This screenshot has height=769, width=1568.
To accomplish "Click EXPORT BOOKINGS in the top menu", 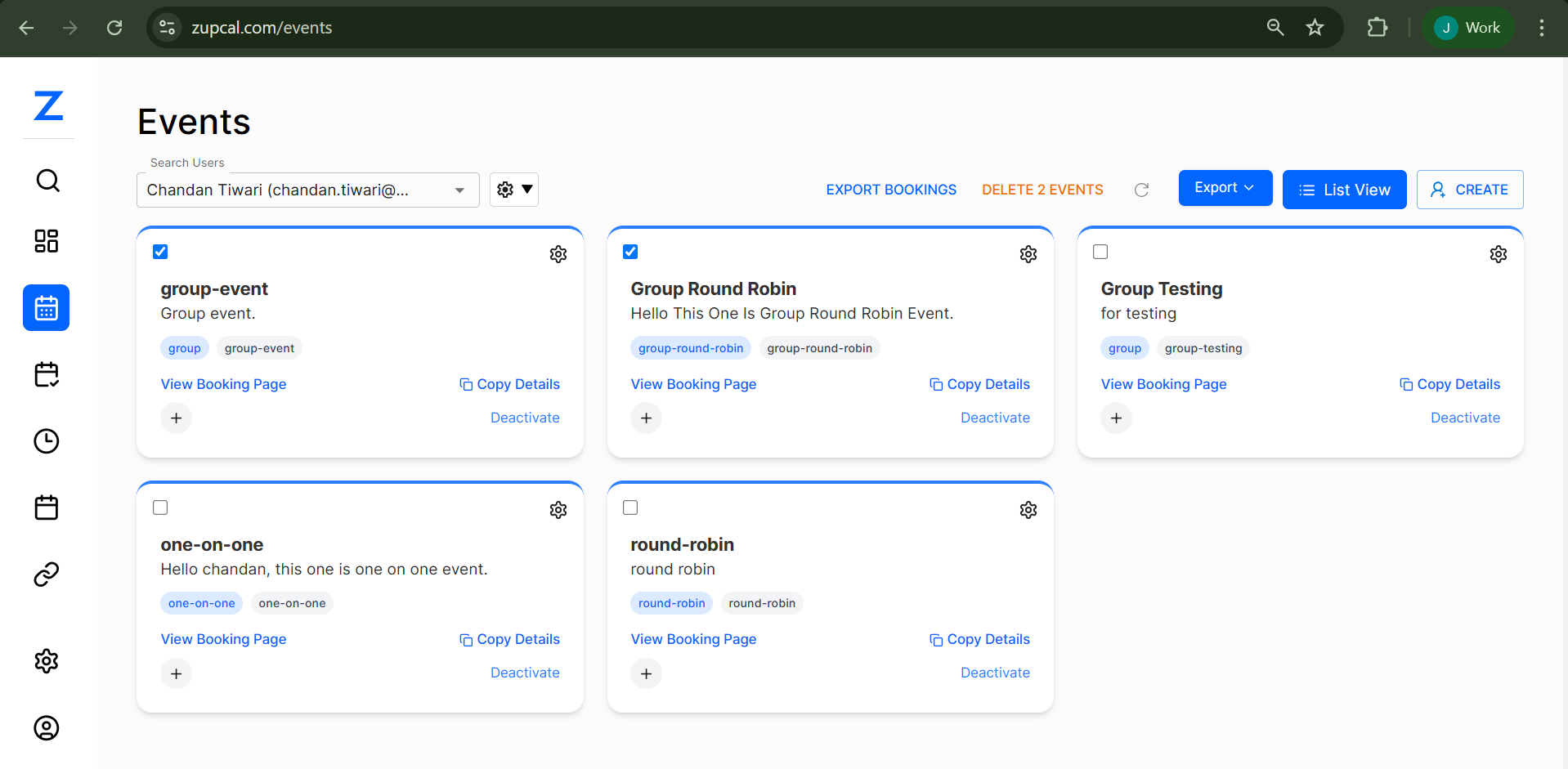I will point(891,189).
